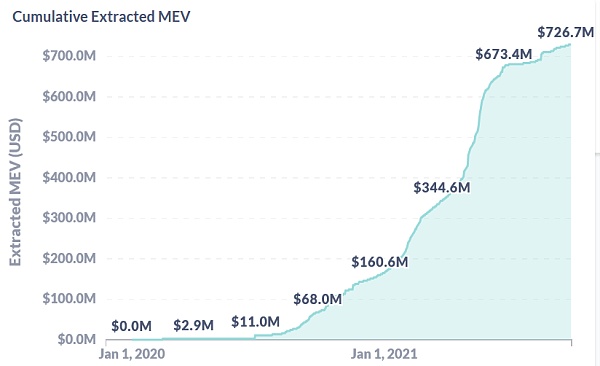Click the Jan 1, 2020 axis label

pyautogui.click(x=132, y=354)
